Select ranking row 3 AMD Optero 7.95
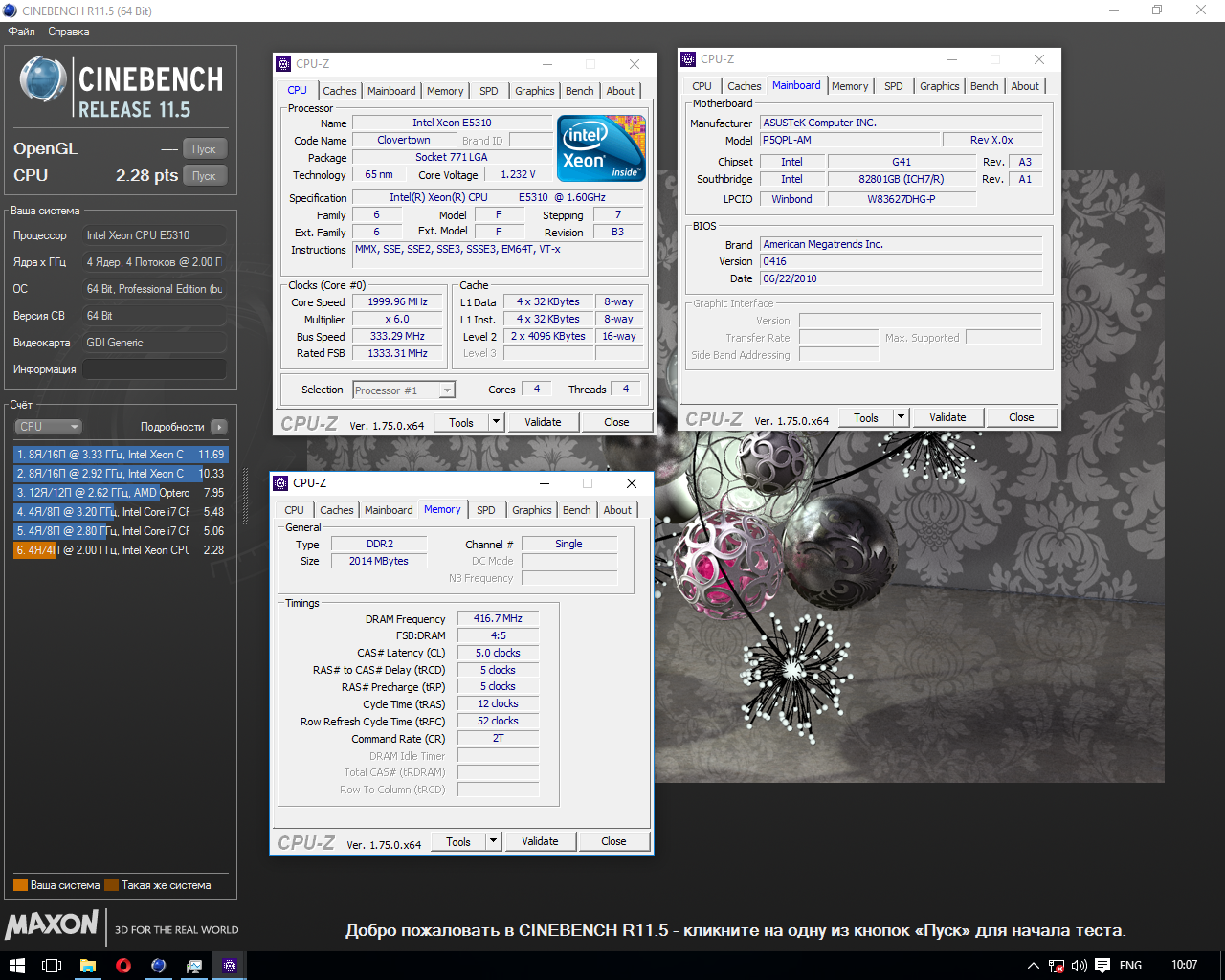 click(x=121, y=493)
